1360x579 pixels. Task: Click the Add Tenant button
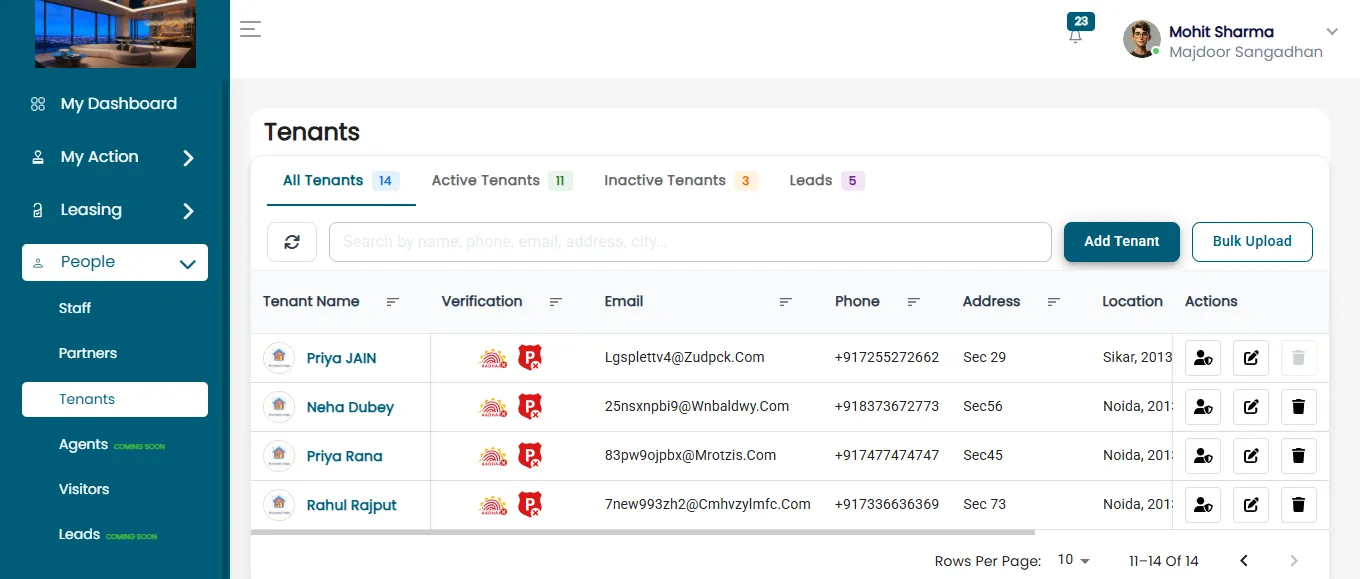[1122, 242]
